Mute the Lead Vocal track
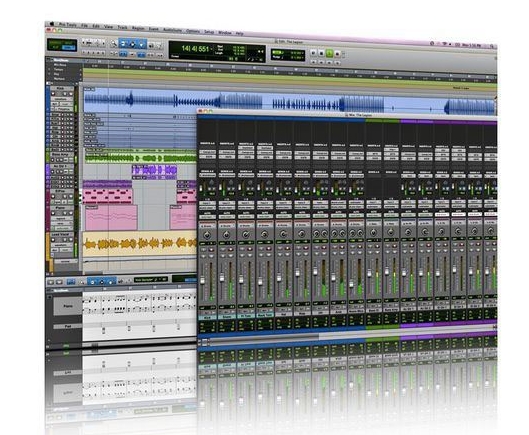Viewport: 529px width, 435px height. pyautogui.click(x=71, y=240)
